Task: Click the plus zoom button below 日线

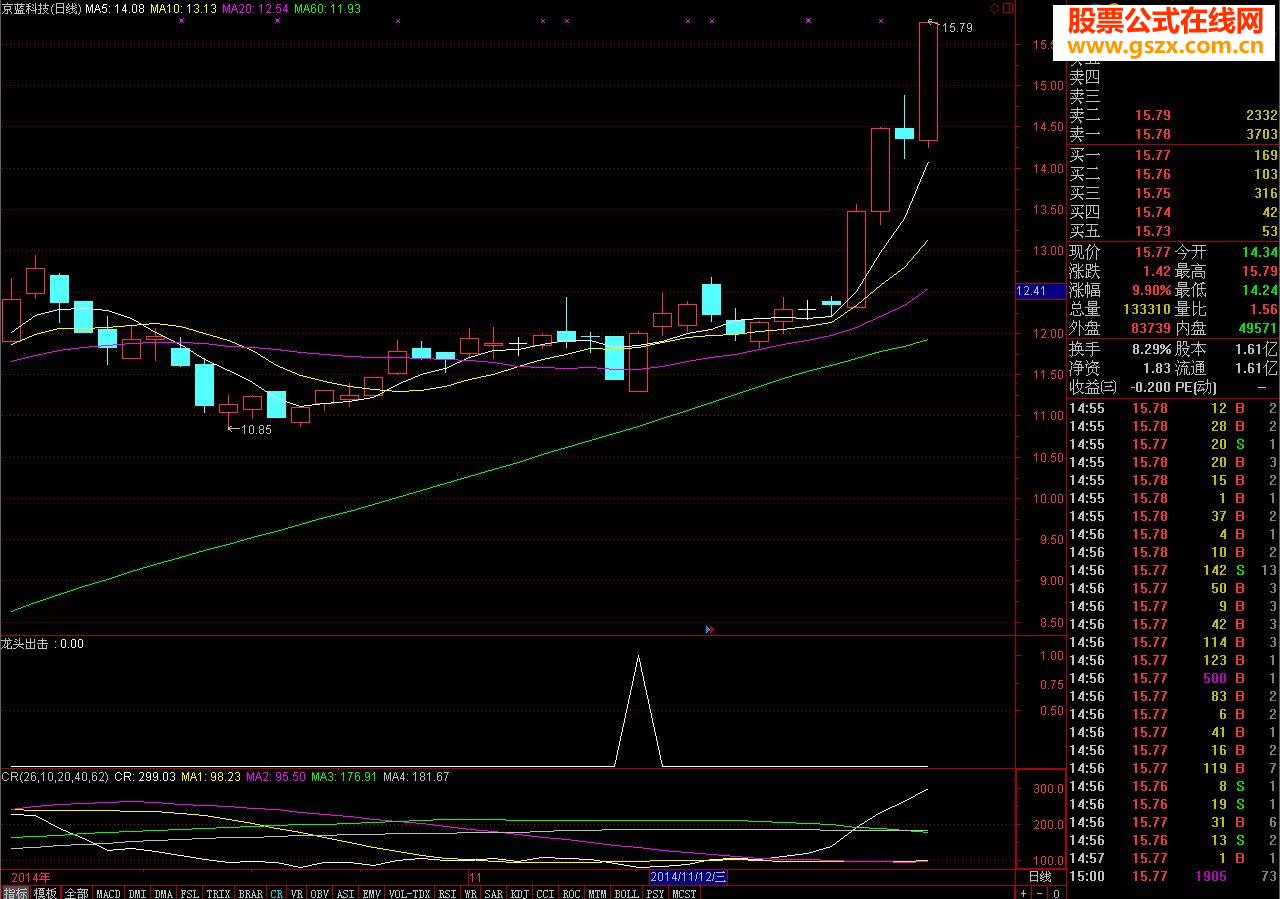Action: click(x=1023, y=893)
